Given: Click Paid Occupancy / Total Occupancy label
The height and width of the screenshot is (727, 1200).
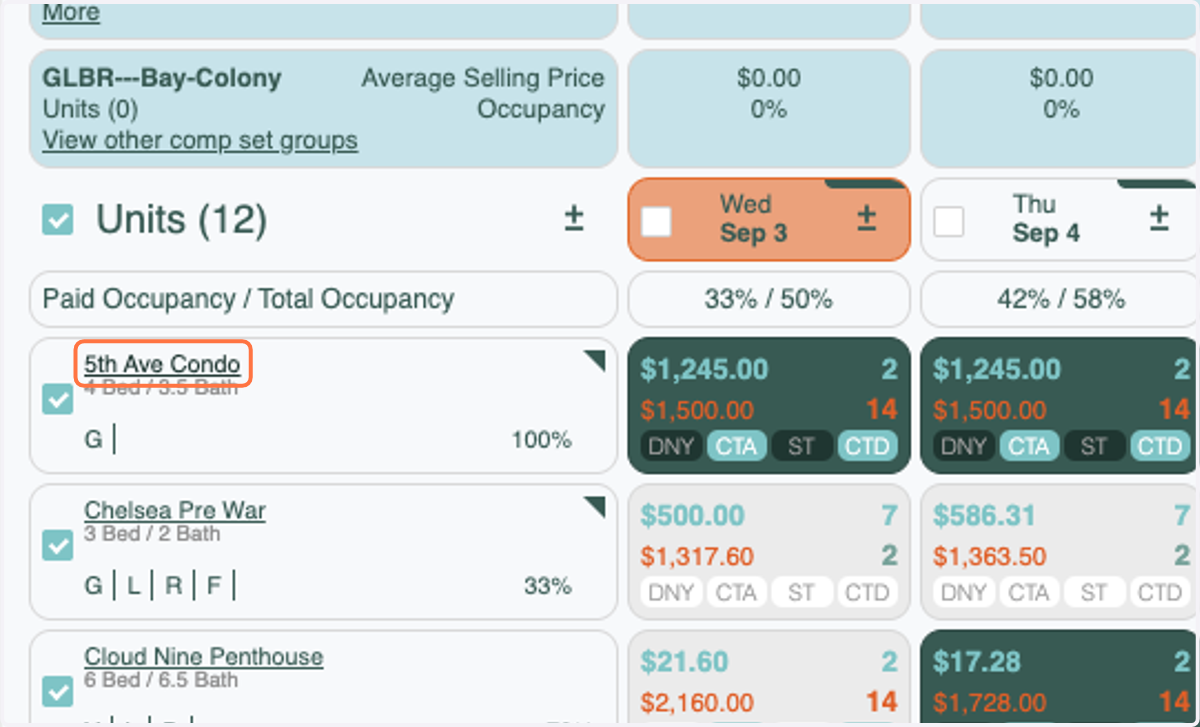Looking at the screenshot, I should tap(248, 299).
